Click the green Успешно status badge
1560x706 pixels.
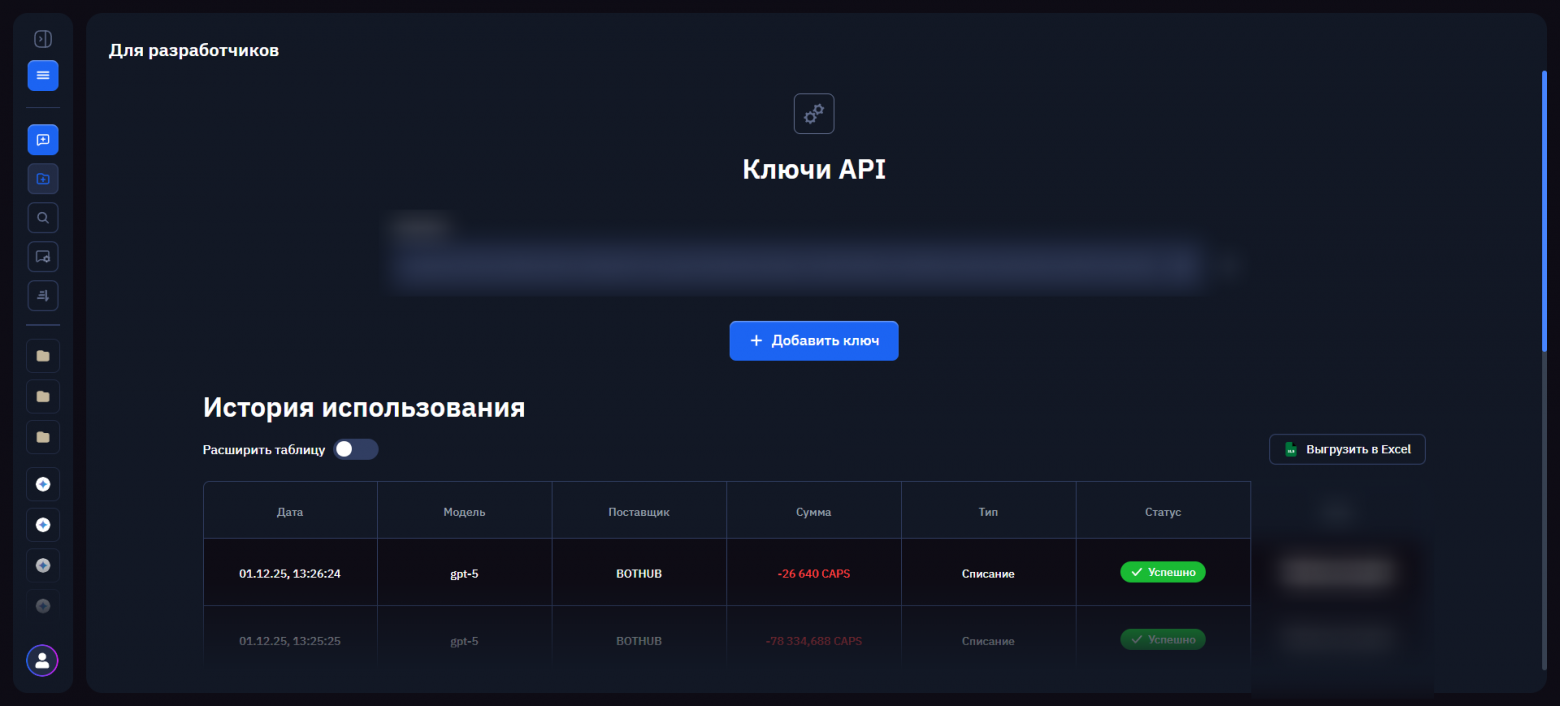1163,572
